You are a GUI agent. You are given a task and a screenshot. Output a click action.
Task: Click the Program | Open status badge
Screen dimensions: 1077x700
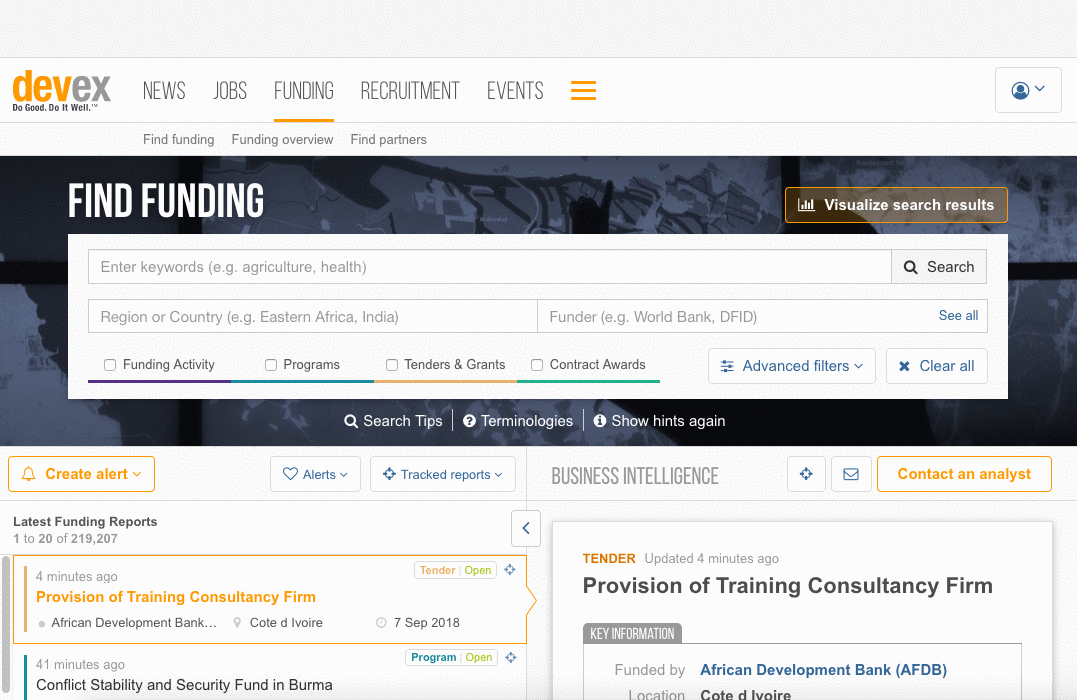point(451,657)
